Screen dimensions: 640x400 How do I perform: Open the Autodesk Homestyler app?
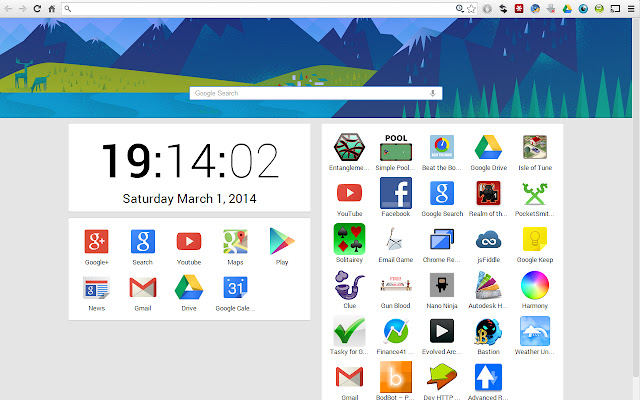click(x=488, y=285)
